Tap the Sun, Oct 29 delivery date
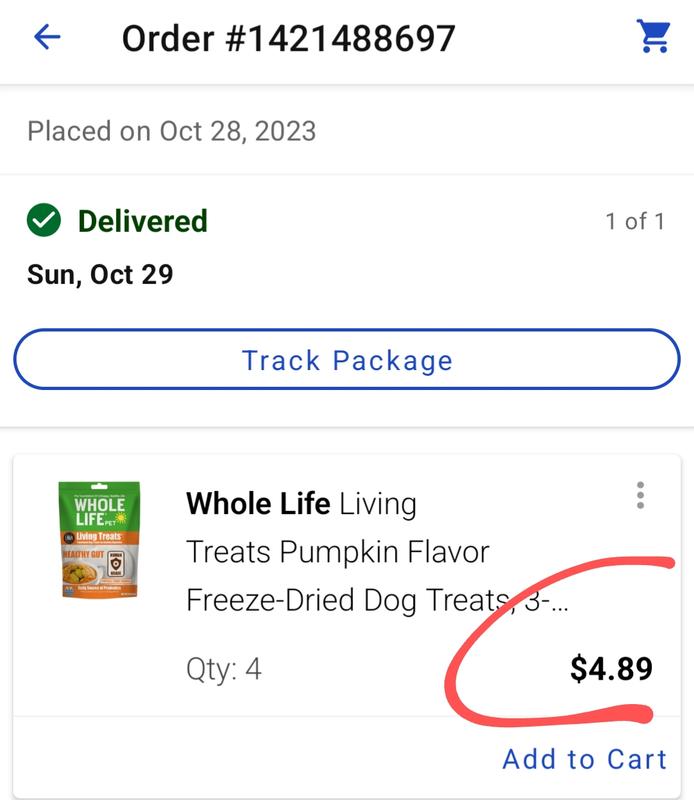This screenshot has width=694, height=800. coord(101,274)
